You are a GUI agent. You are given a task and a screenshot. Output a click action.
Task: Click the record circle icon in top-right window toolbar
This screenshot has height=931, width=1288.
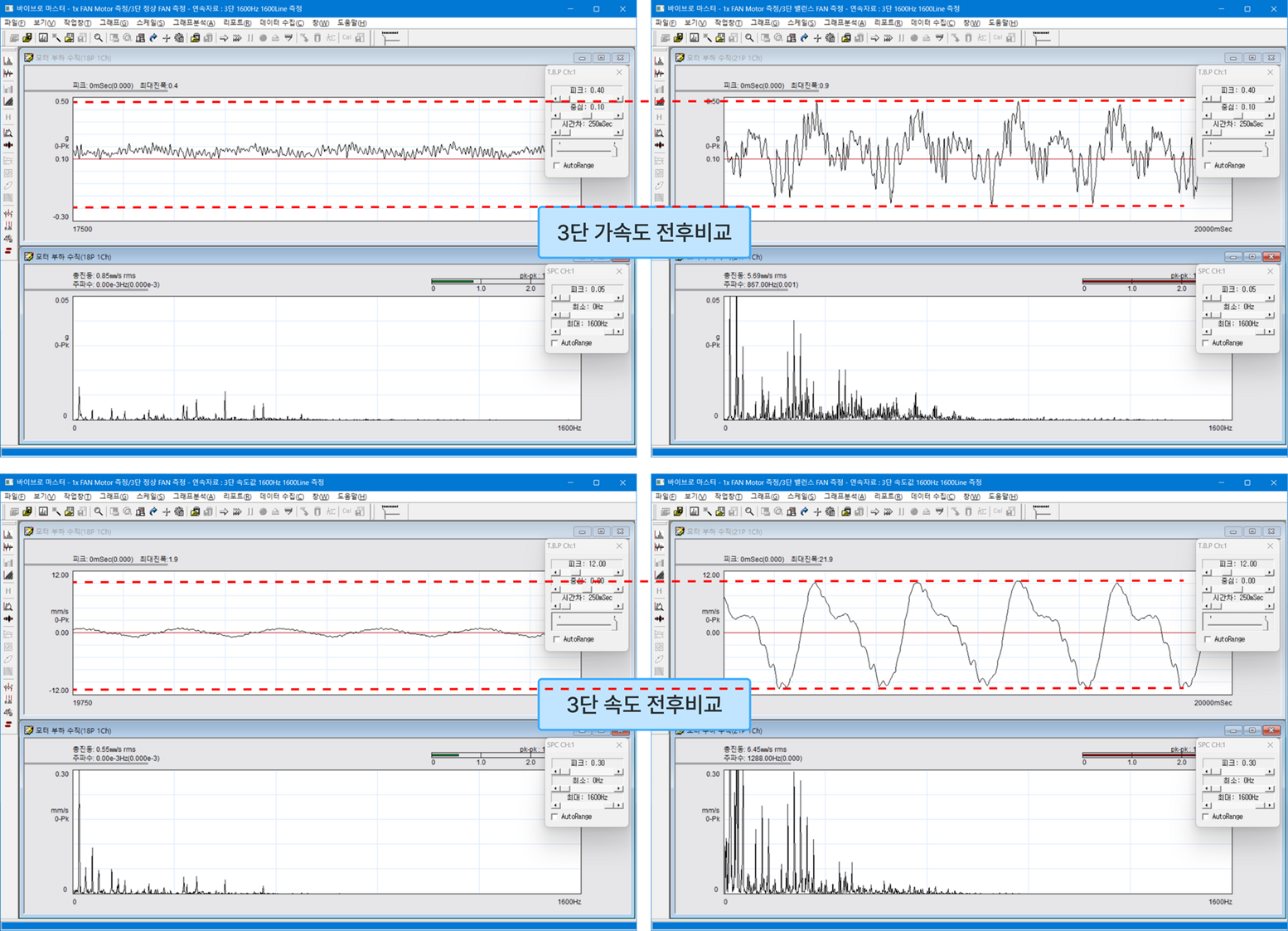tap(914, 38)
